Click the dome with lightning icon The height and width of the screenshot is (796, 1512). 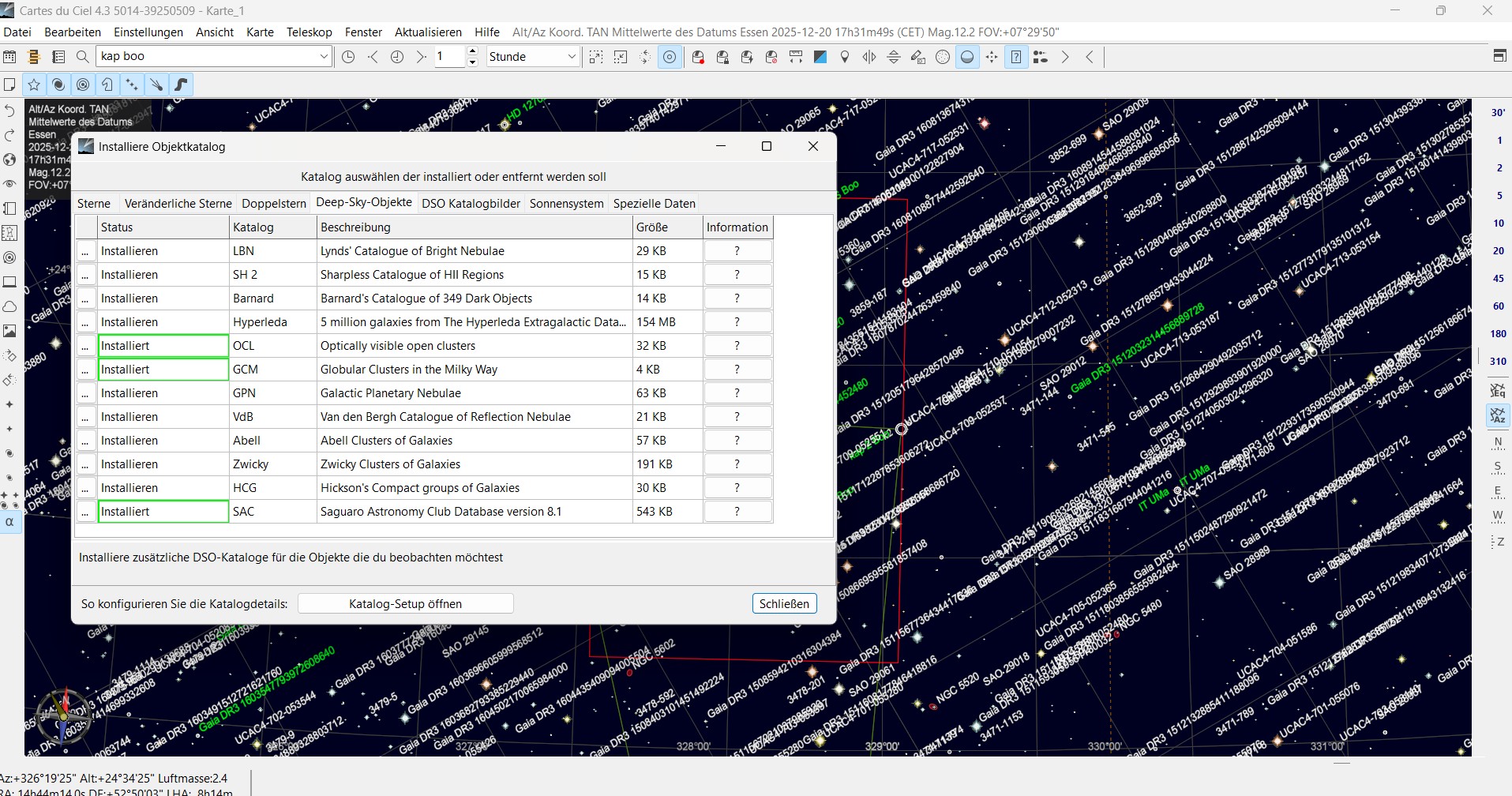[747, 57]
